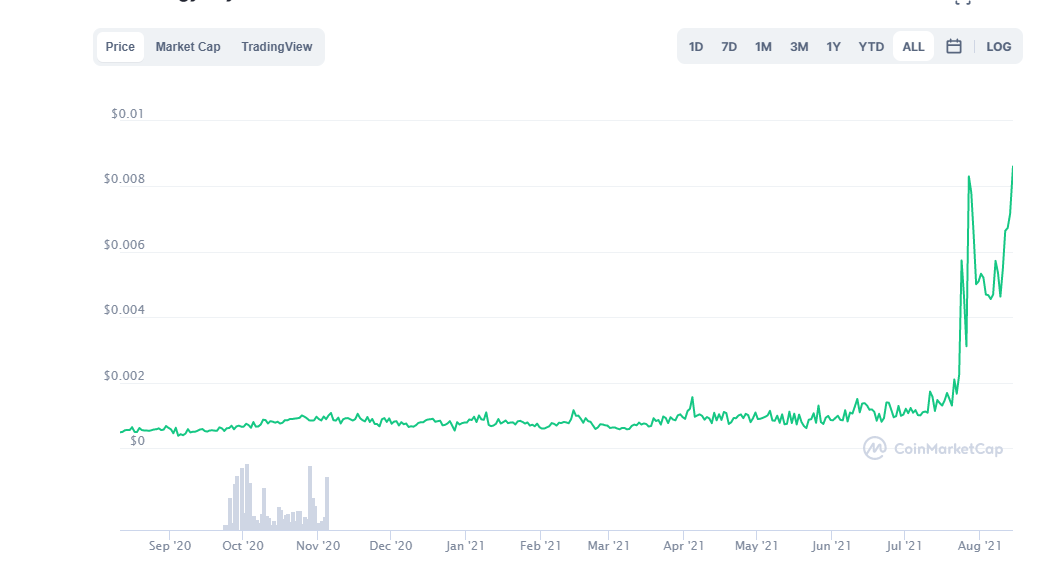Click the Sep '20 date label
The image size is (1037, 572).
click(169, 546)
